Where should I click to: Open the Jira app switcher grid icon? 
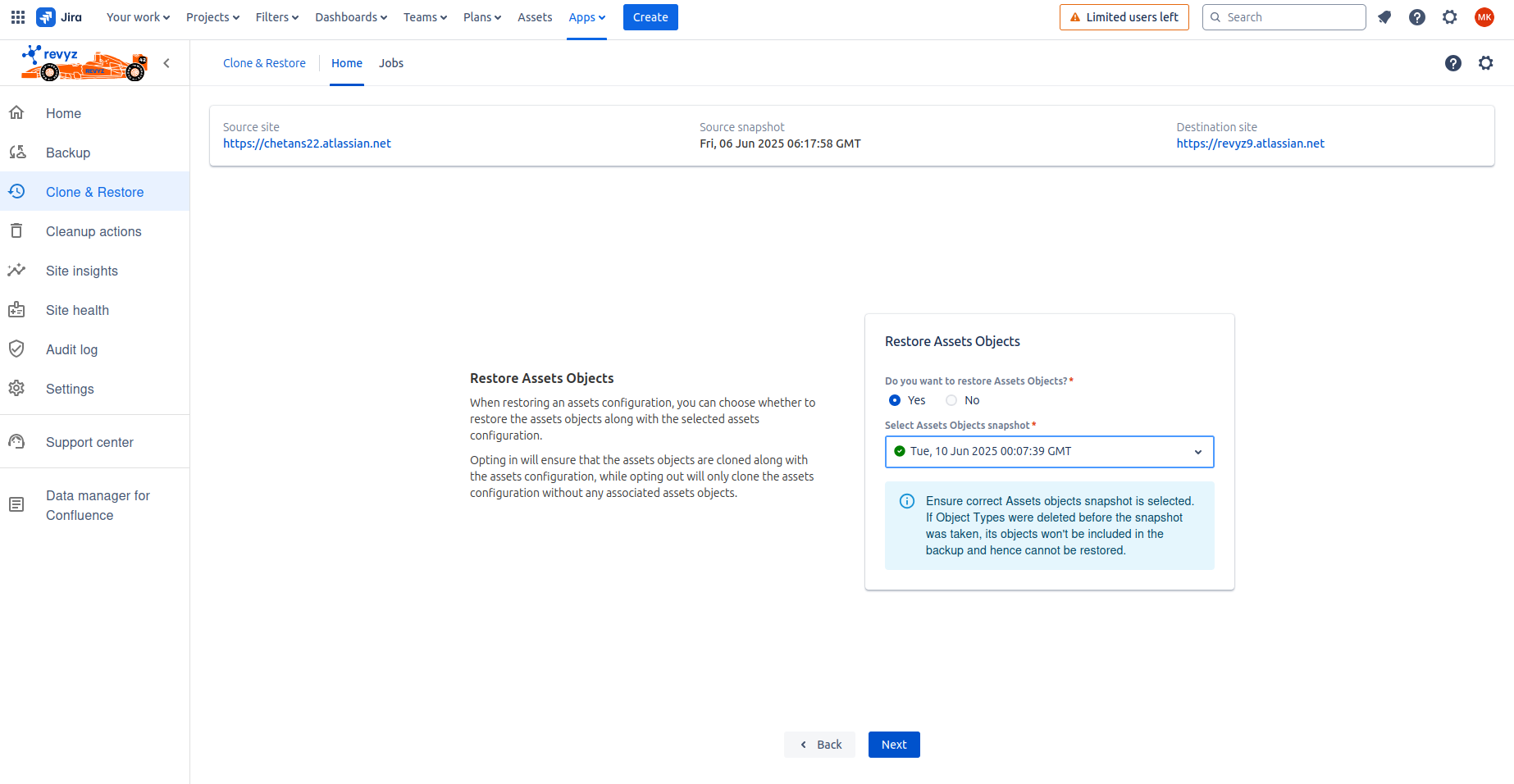coord(18,17)
